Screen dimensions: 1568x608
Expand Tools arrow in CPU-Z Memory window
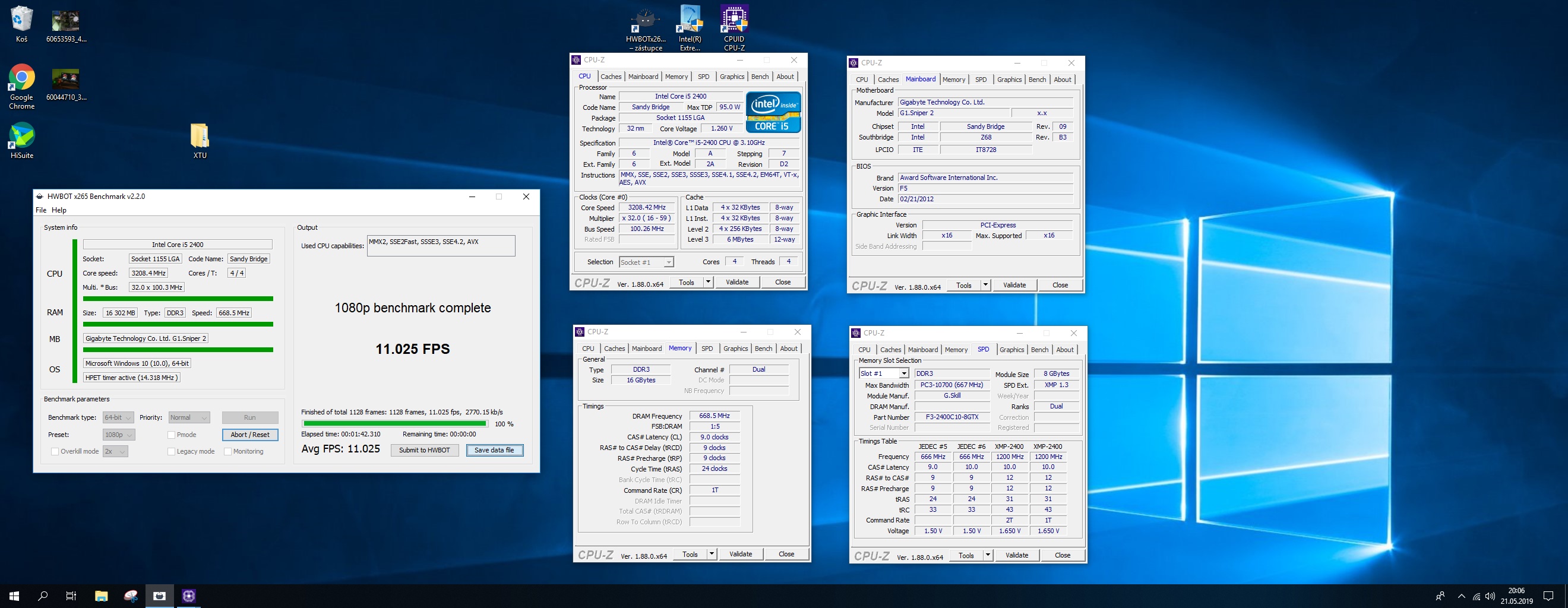coord(712,554)
